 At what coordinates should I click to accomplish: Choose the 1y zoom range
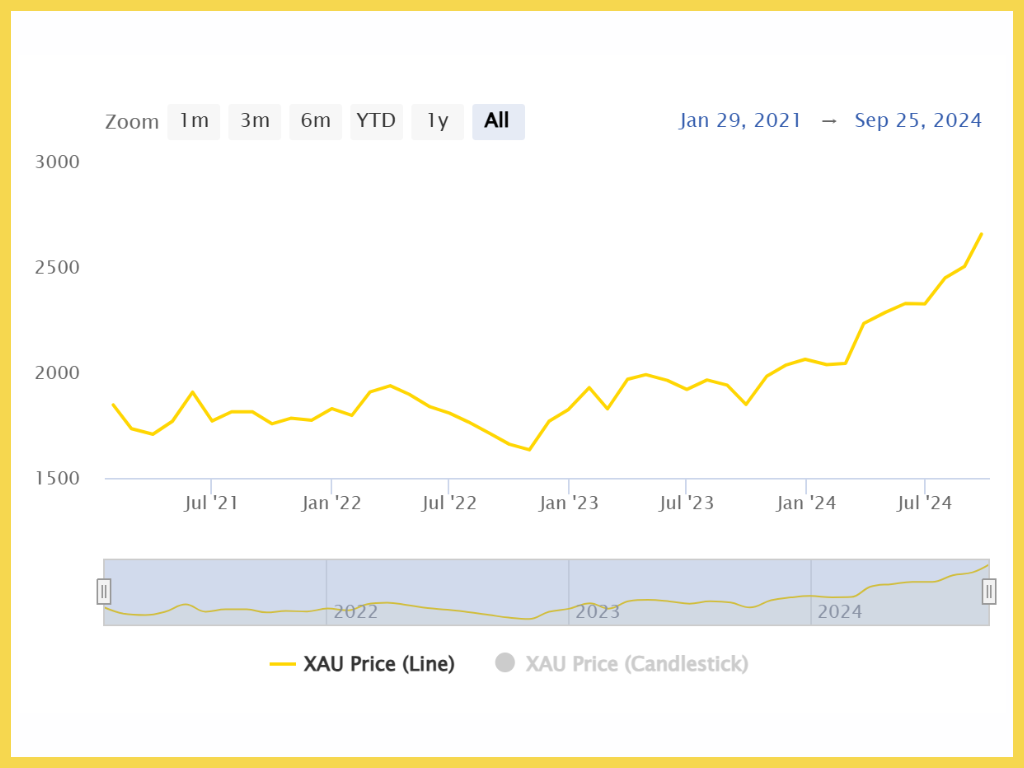click(438, 121)
